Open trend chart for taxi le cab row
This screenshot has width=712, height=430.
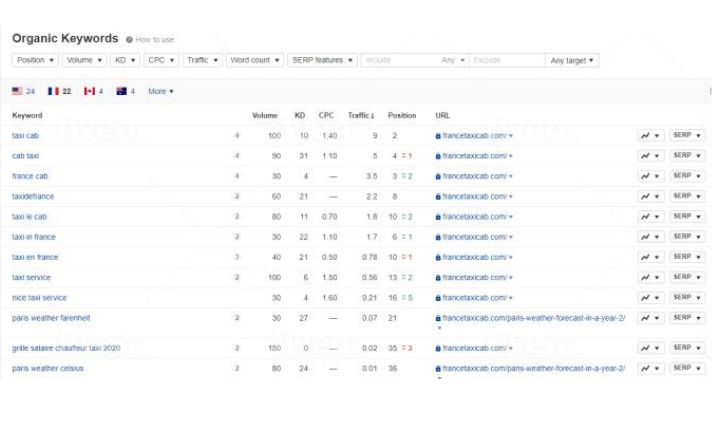click(651, 217)
